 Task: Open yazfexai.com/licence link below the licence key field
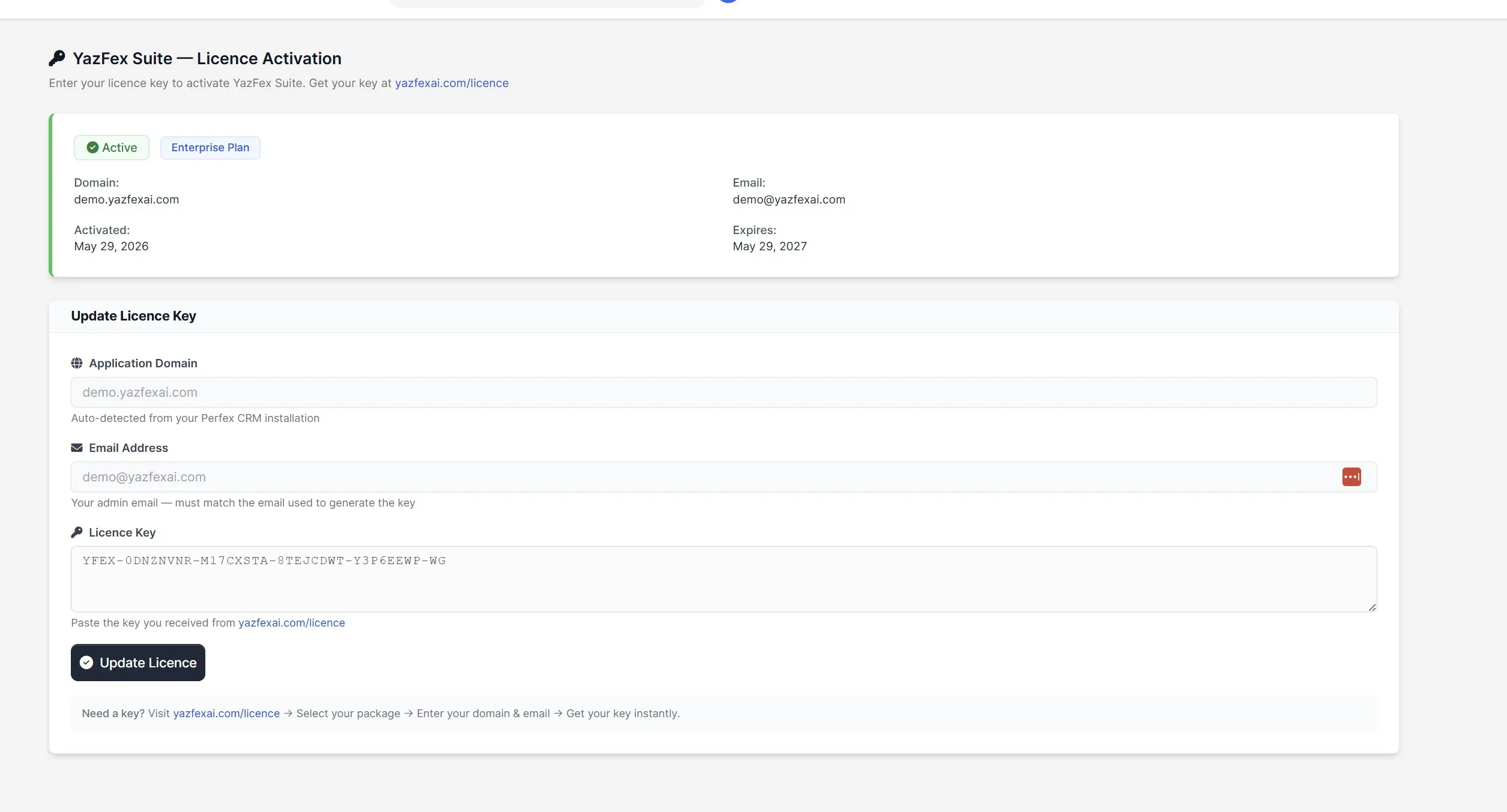coord(292,623)
